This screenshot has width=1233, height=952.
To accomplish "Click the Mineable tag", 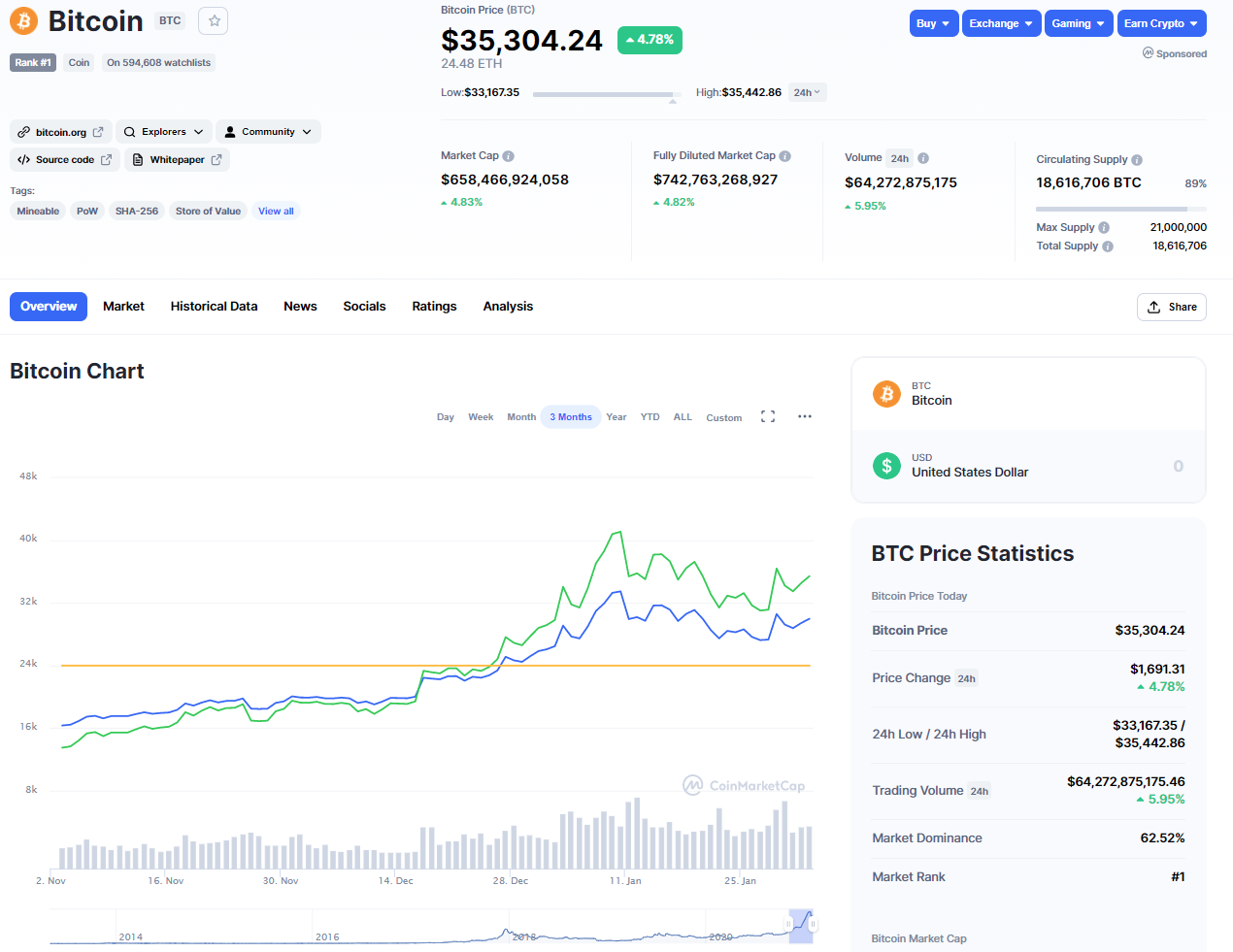I will click(38, 211).
